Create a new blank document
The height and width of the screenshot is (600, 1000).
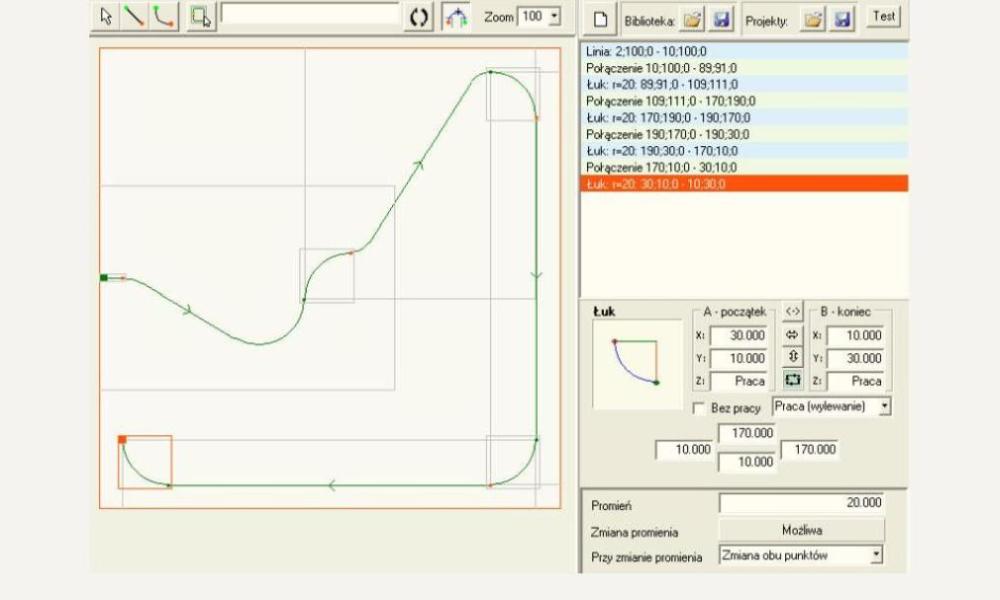600,19
